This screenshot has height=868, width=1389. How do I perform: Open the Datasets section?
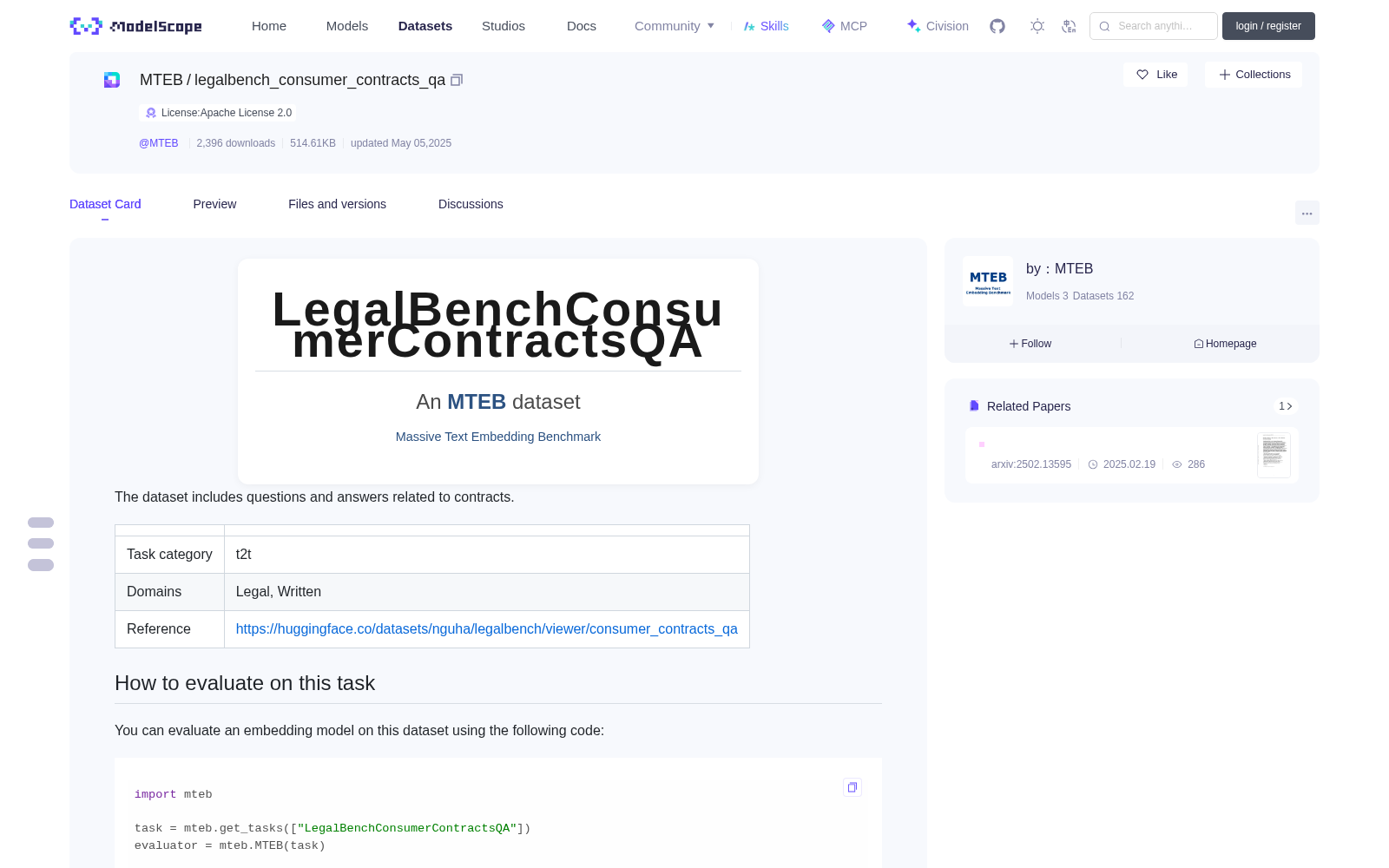pos(425,26)
